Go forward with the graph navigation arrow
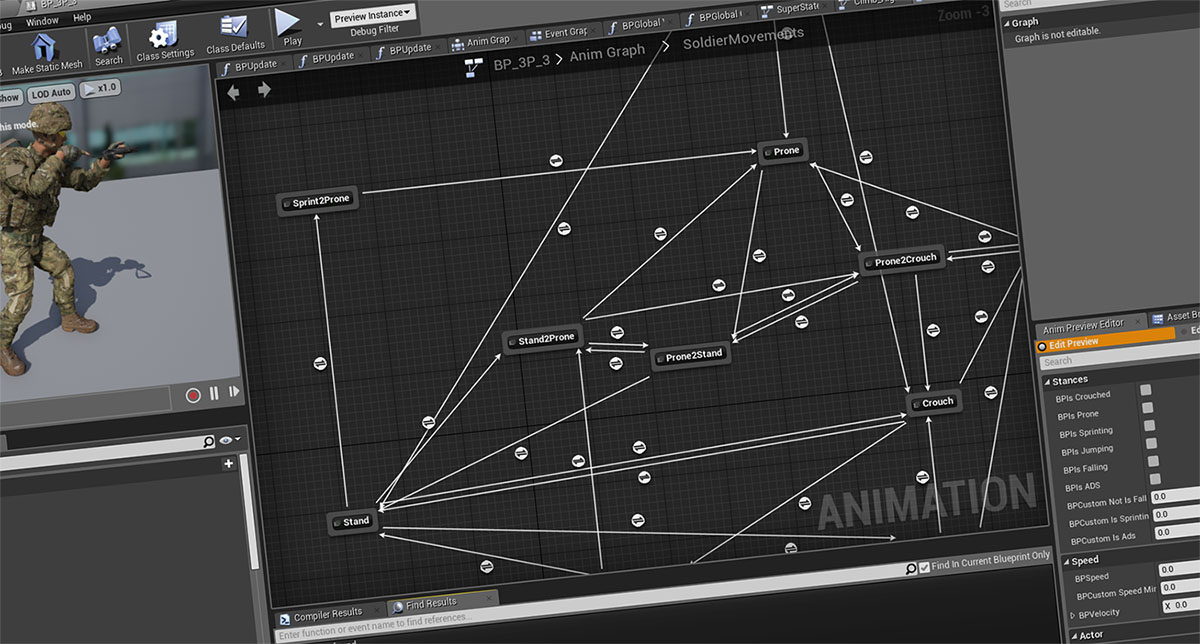Image resolution: width=1200 pixels, height=644 pixels. [264, 90]
